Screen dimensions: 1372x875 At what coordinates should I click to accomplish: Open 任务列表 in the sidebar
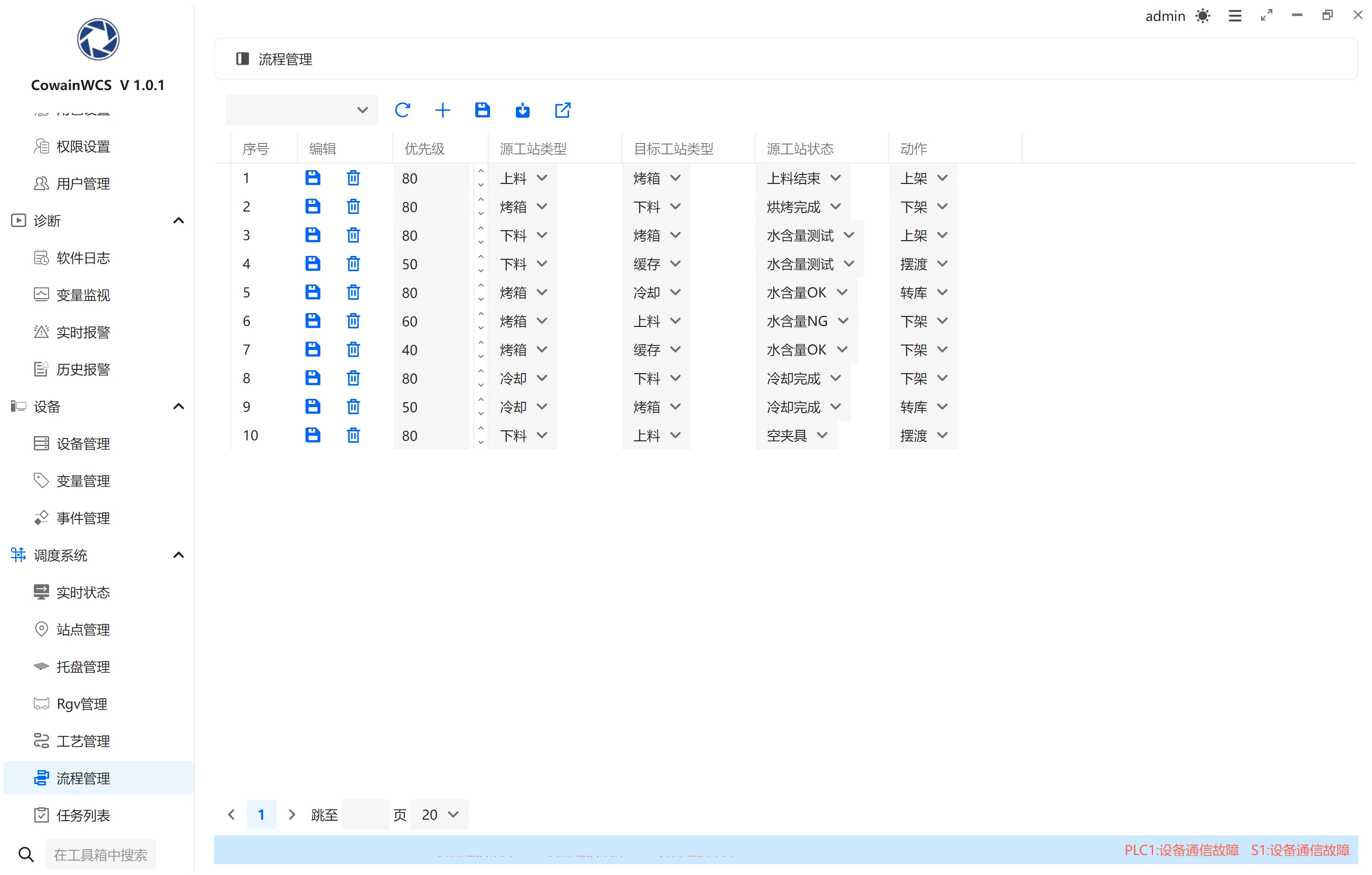click(83, 815)
